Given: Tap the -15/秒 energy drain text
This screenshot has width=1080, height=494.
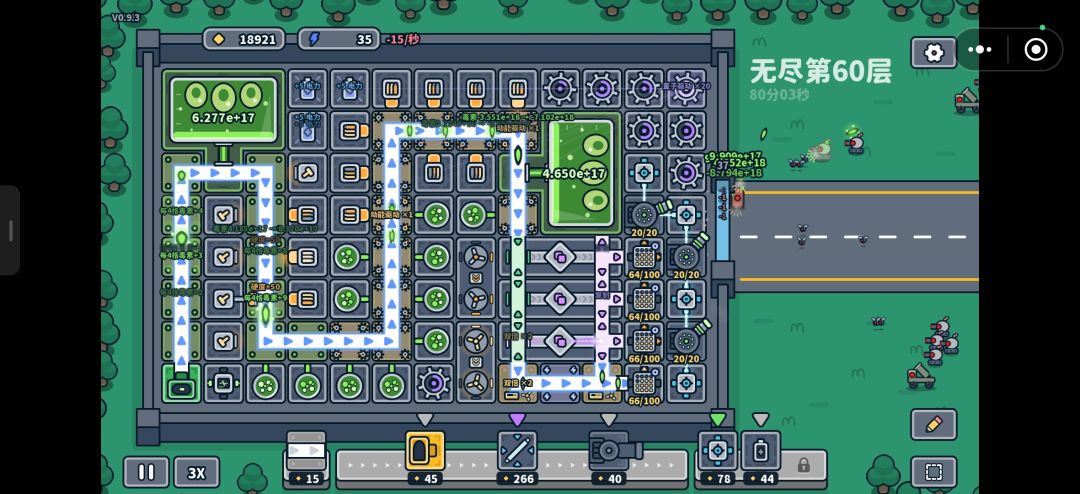Looking at the screenshot, I should click(402, 39).
